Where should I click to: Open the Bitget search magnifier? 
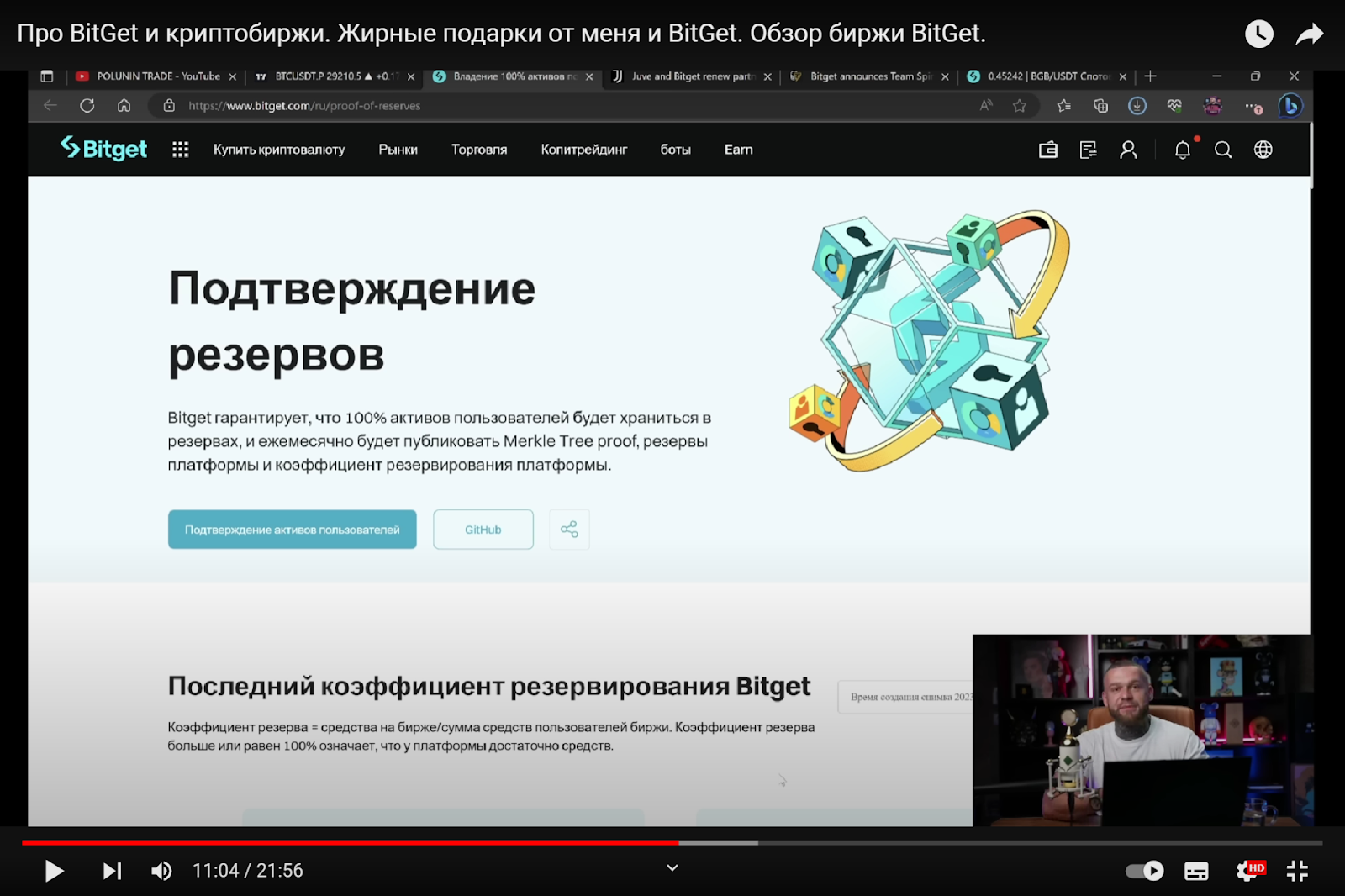(1223, 150)
